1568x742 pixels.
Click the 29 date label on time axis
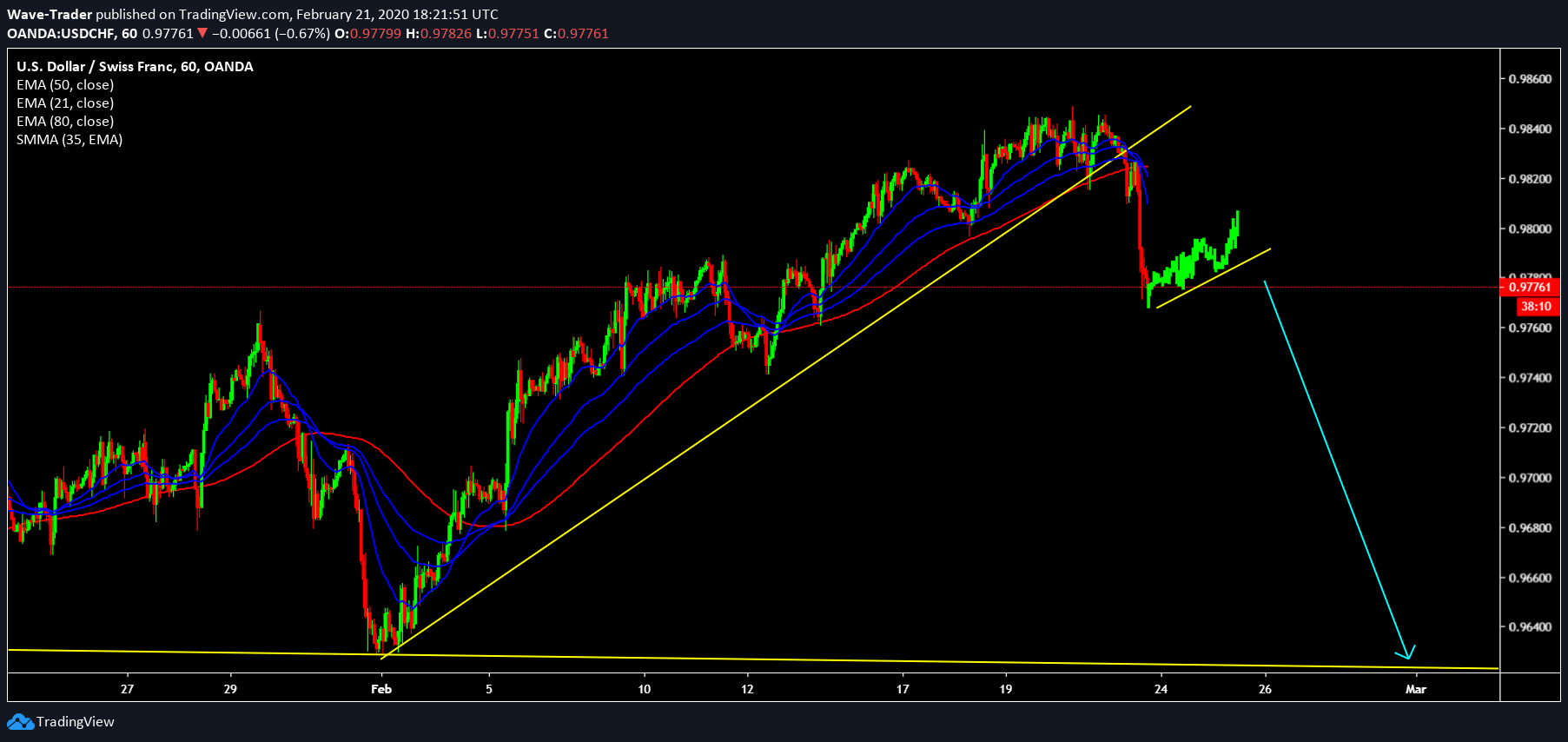[x=230, y=689]
